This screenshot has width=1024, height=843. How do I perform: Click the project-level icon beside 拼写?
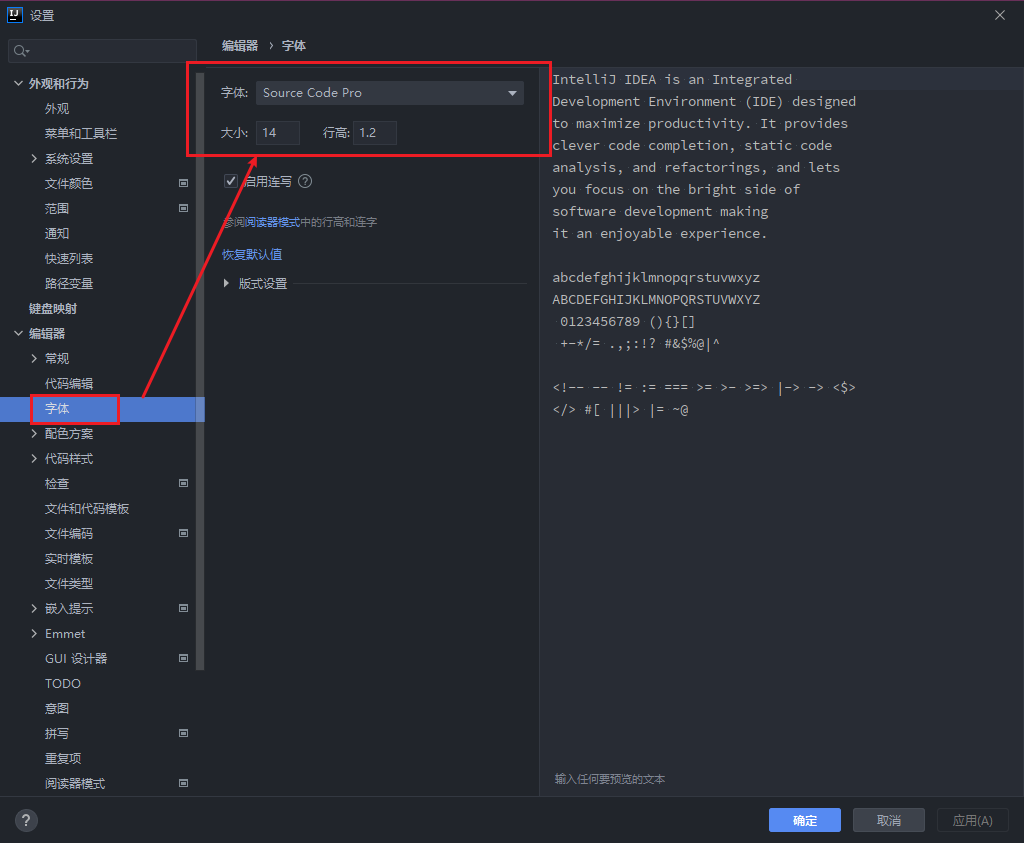click(x=184, y=733)
